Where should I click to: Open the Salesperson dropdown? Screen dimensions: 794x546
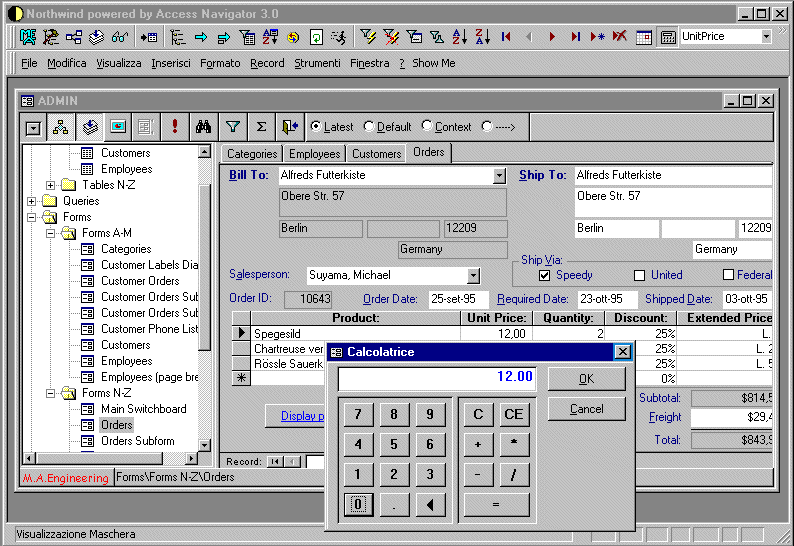click(474, 275)
